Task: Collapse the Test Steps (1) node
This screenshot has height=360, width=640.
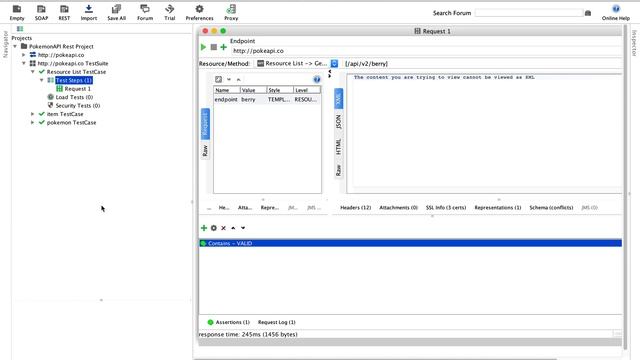Action: click(x=42, y=80)
